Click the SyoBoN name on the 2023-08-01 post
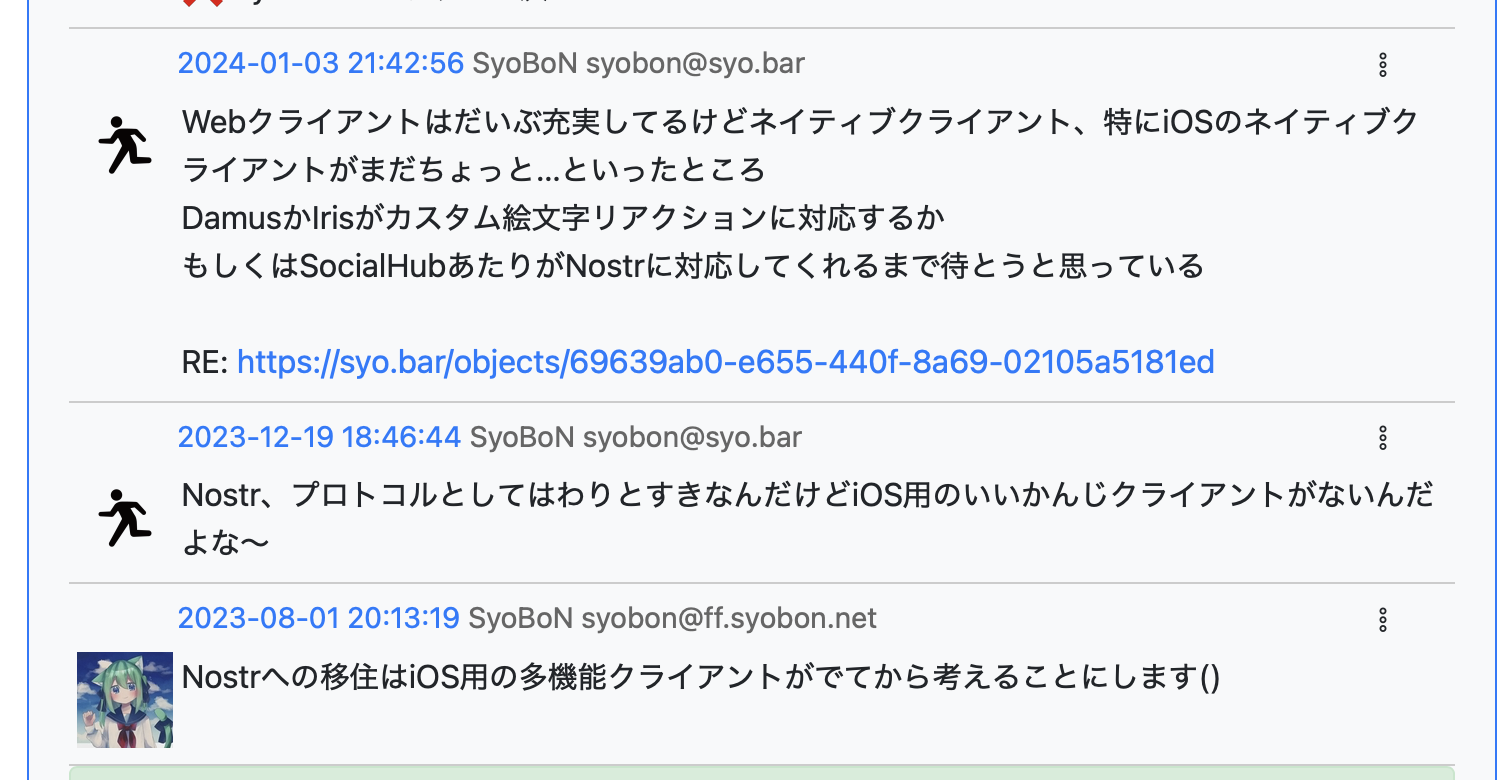The image size is (1508, 780). pyautogui.click(x=520, y=618)
